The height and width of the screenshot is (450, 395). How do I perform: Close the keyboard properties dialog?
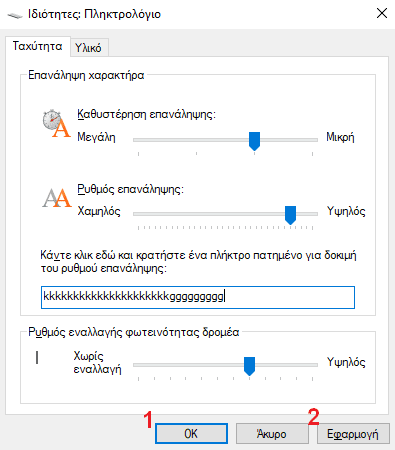382,14
